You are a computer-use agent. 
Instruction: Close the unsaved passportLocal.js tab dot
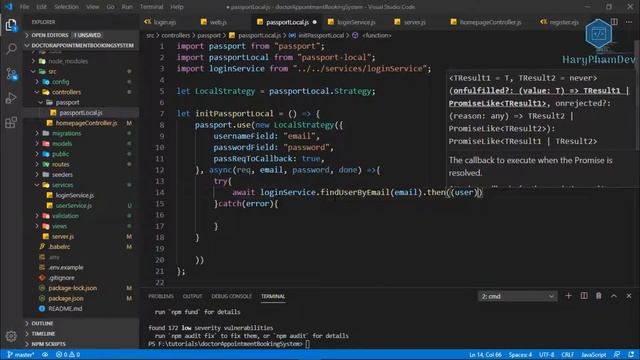point(315,22)
